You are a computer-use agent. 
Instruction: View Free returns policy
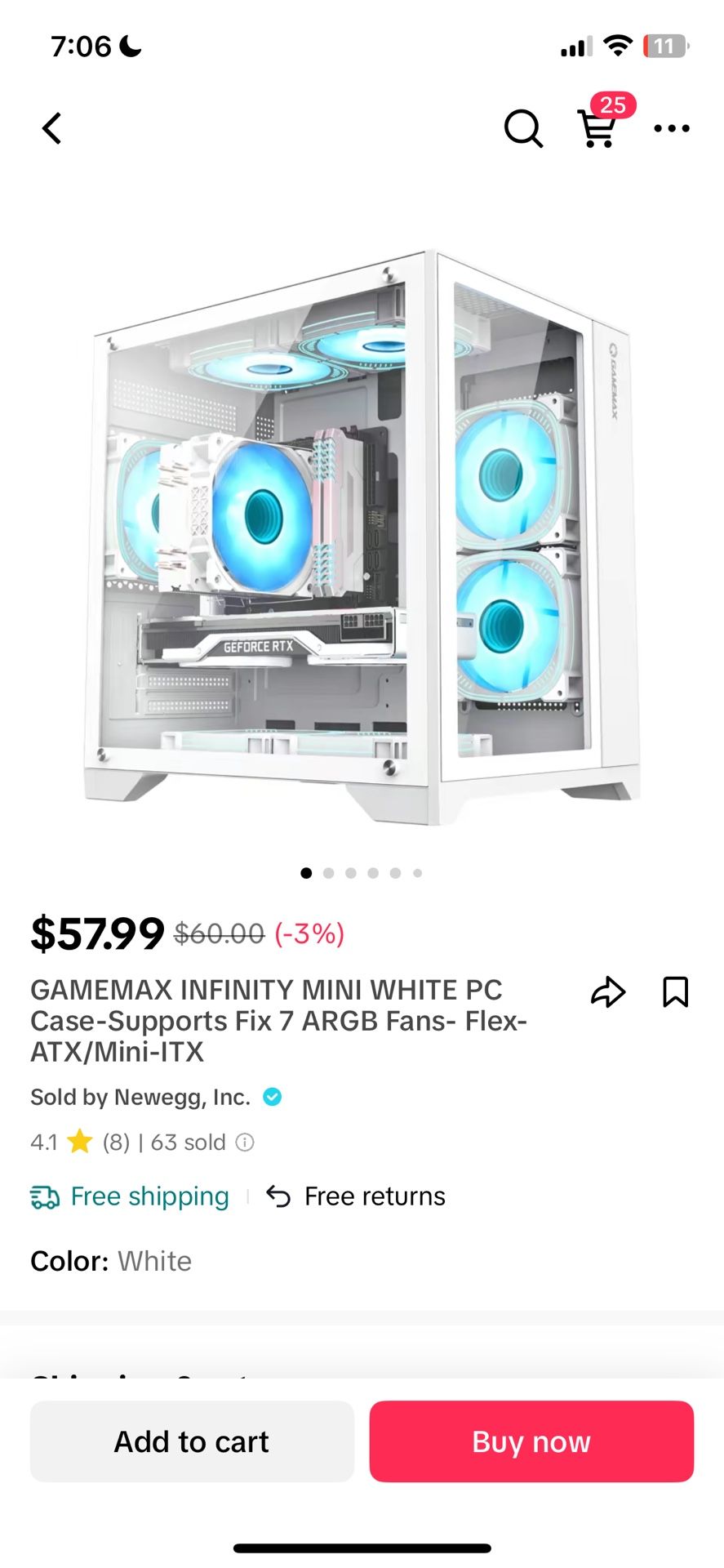(x=375, y=1196)
